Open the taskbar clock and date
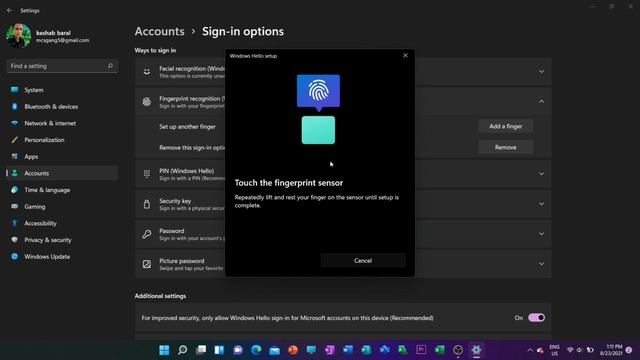Image resolution: width=640 pixels, height=360 pixels. coord(611,350)
